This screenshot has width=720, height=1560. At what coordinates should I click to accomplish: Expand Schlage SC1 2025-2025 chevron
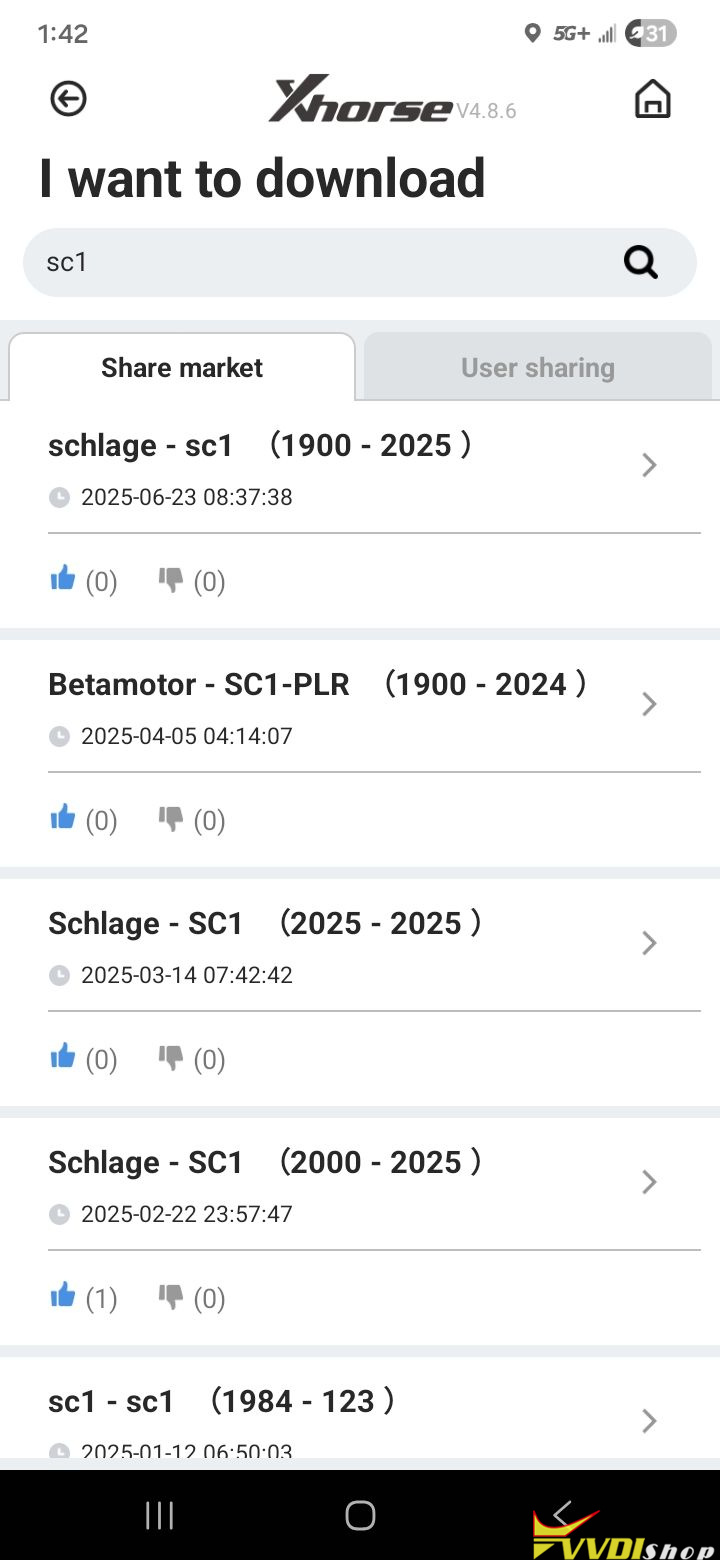tap(649, 943)
